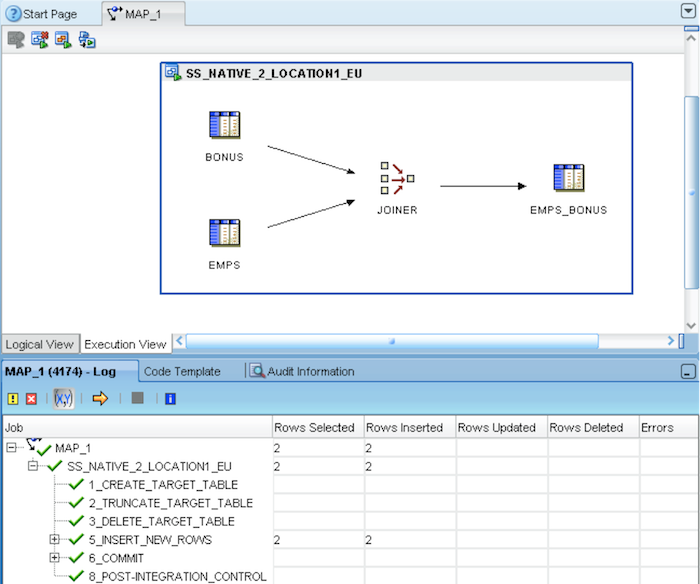Expand the 5_INSERT_NEW_ROWS node
The image size is (700, 584).
[x=54, y=539]
